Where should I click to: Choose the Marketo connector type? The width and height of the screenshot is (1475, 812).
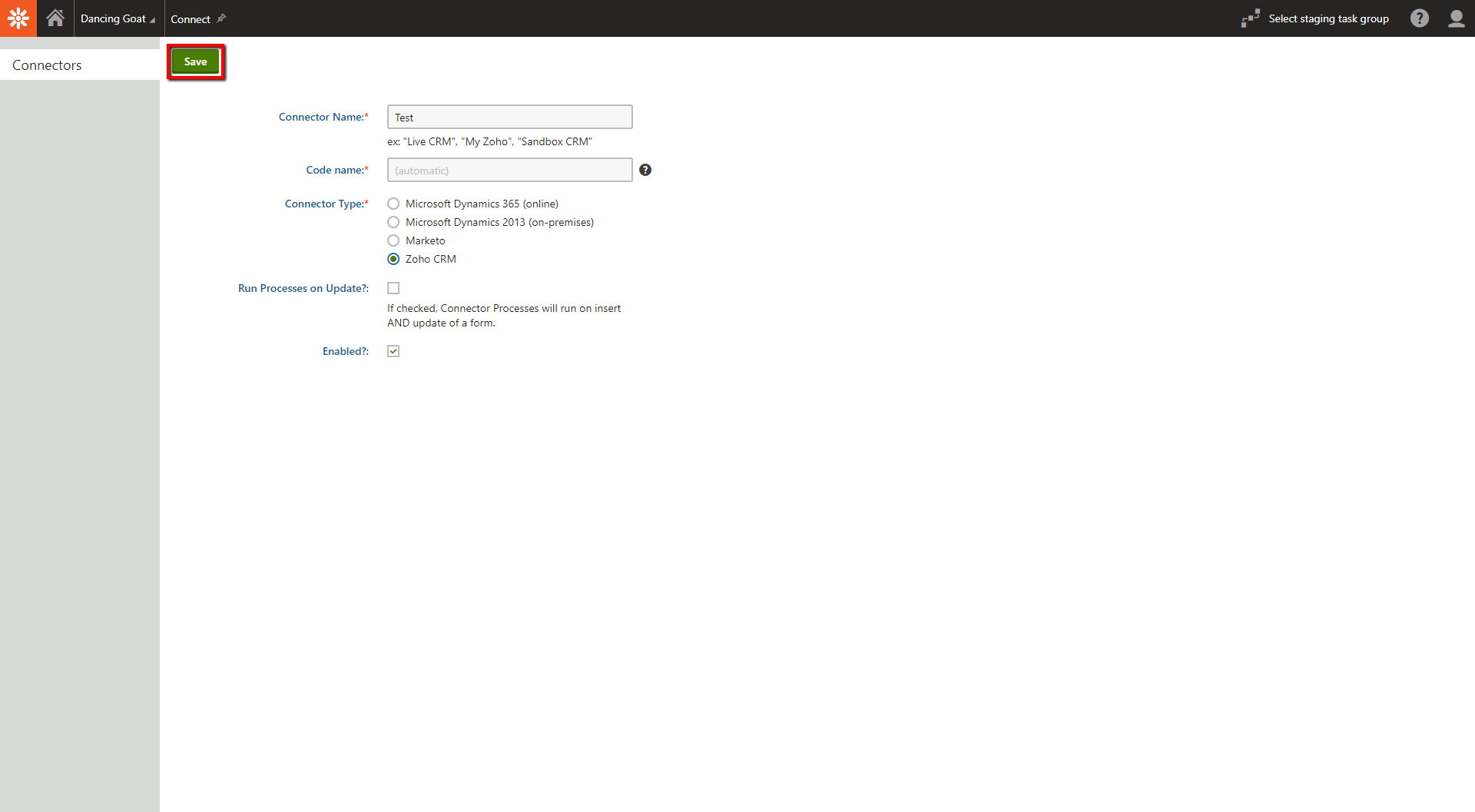pyautogui.click(x=393, y=240)
